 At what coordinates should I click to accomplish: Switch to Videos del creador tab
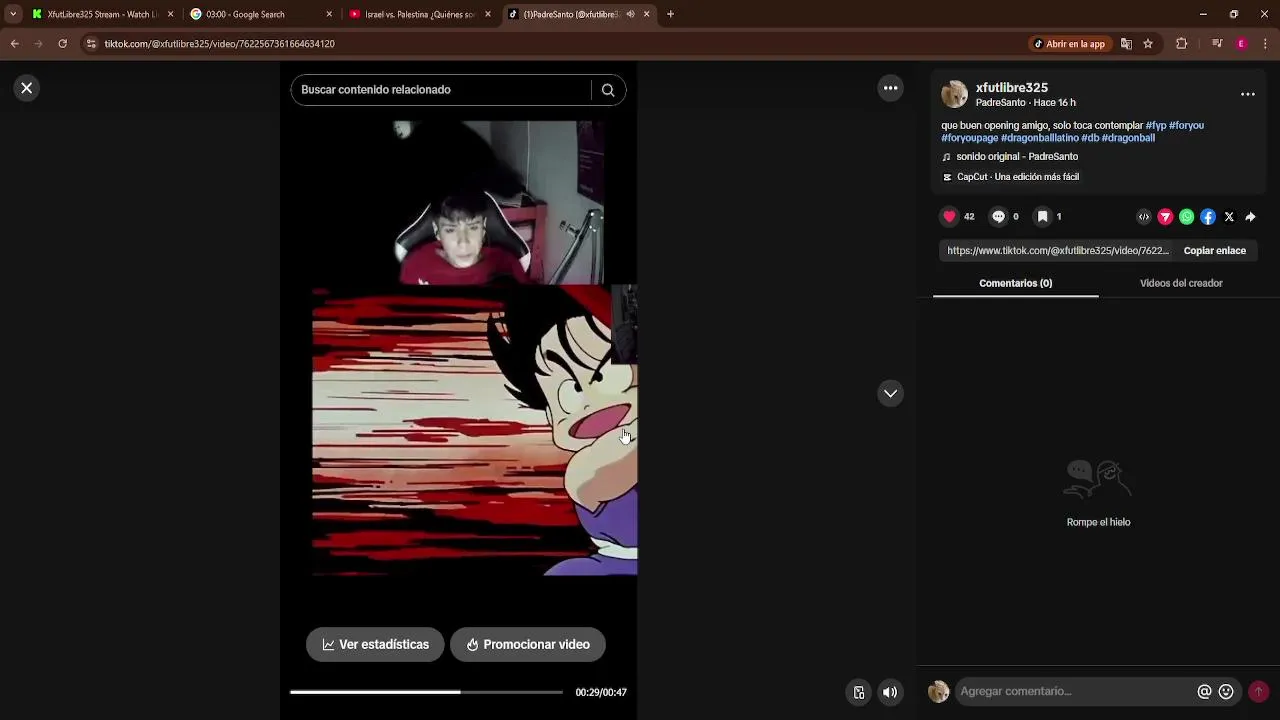pyautogui.click(x=1181, y=283)
